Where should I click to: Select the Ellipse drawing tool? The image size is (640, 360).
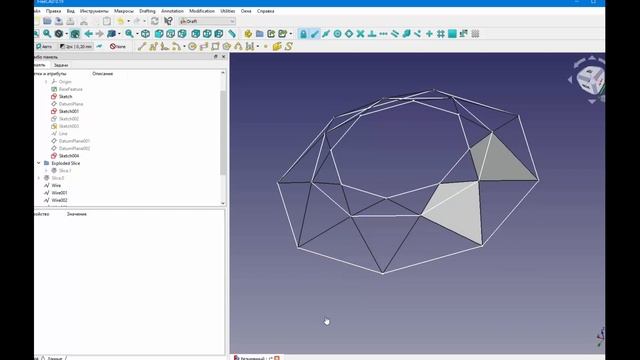coord(204,46)
